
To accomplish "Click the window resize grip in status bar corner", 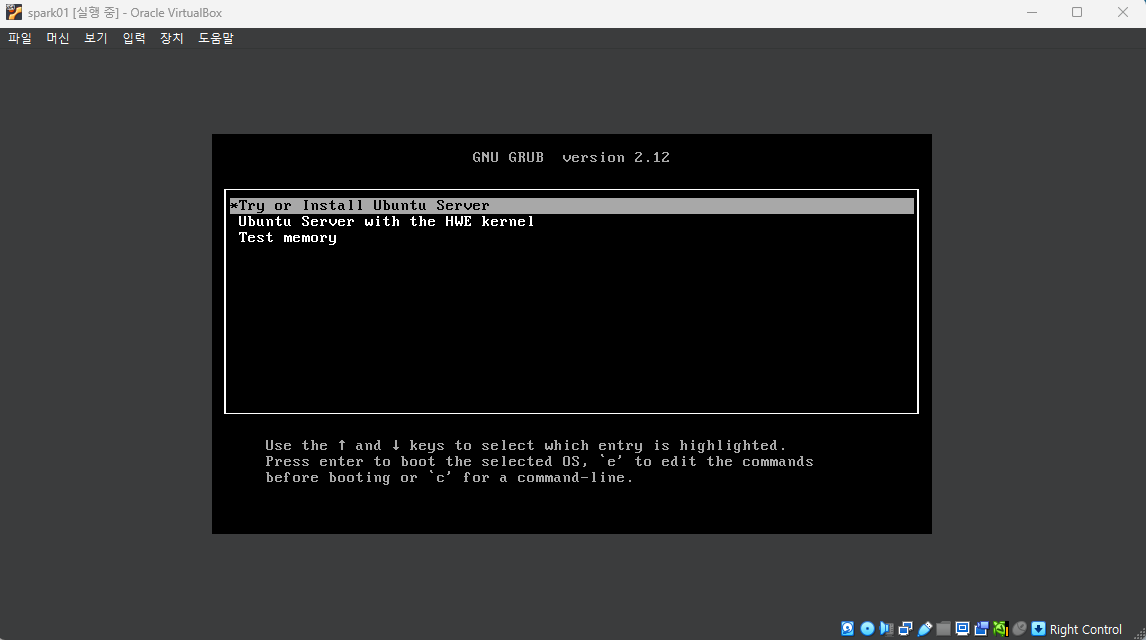I will (x=1139, y=633).
